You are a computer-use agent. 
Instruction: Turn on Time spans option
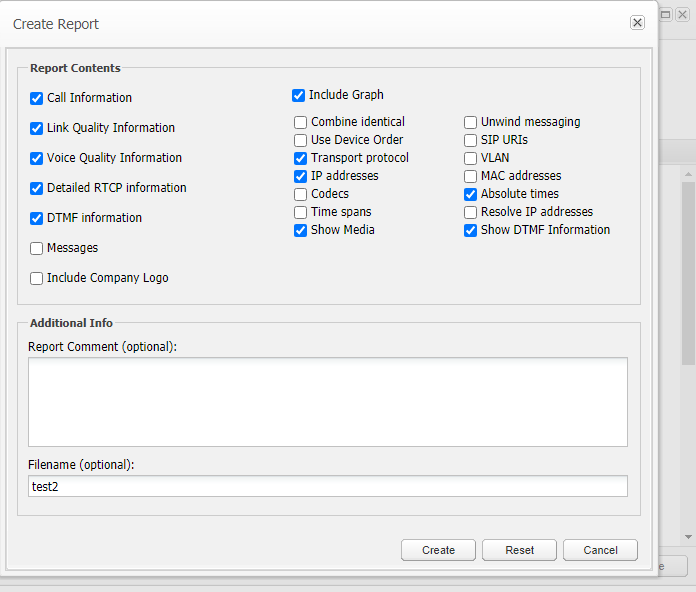tap(301, 212)
